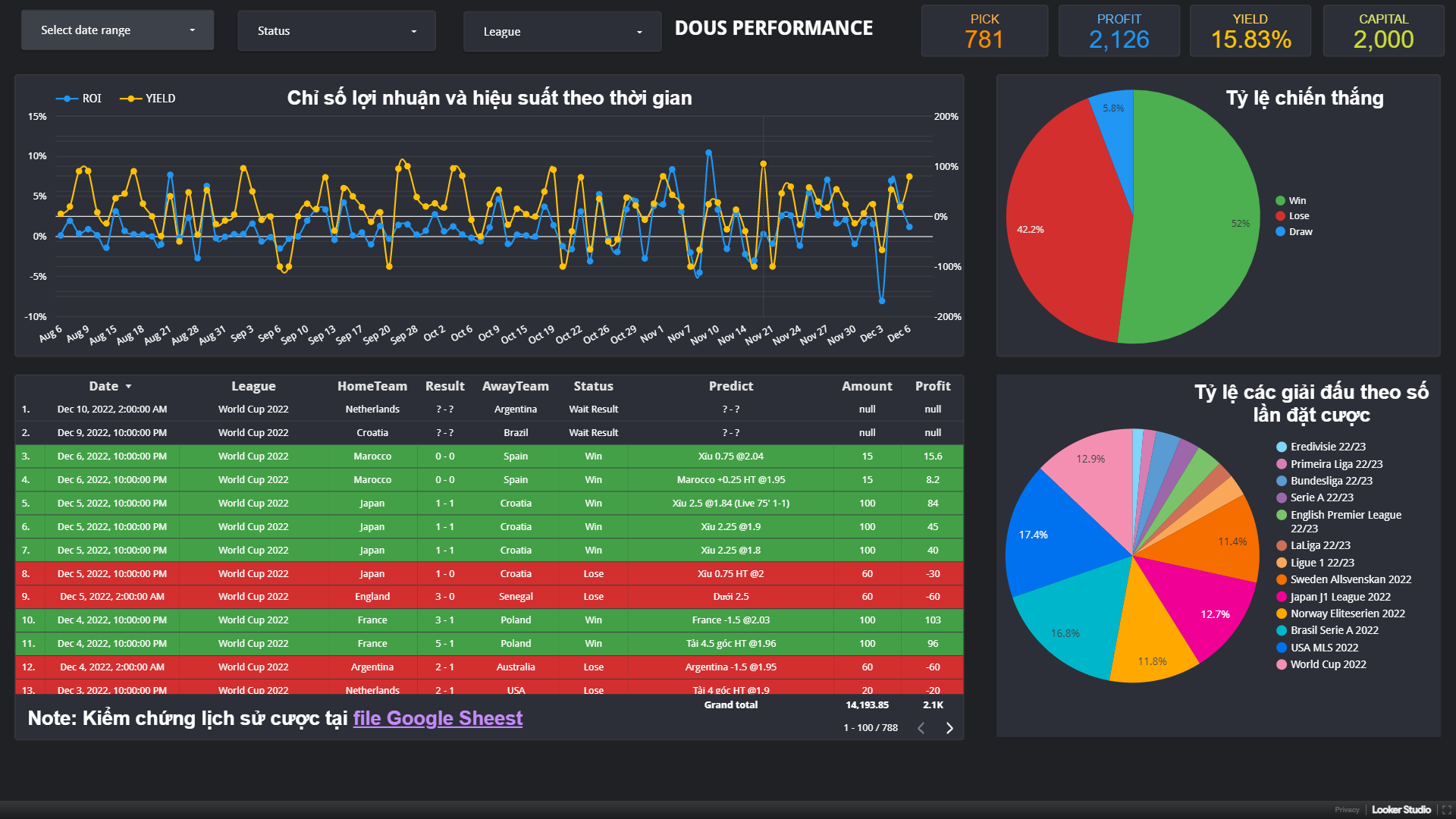The image size is (1456, 819).
Task: Click the Looker Studio logo
Action: 1401,810
